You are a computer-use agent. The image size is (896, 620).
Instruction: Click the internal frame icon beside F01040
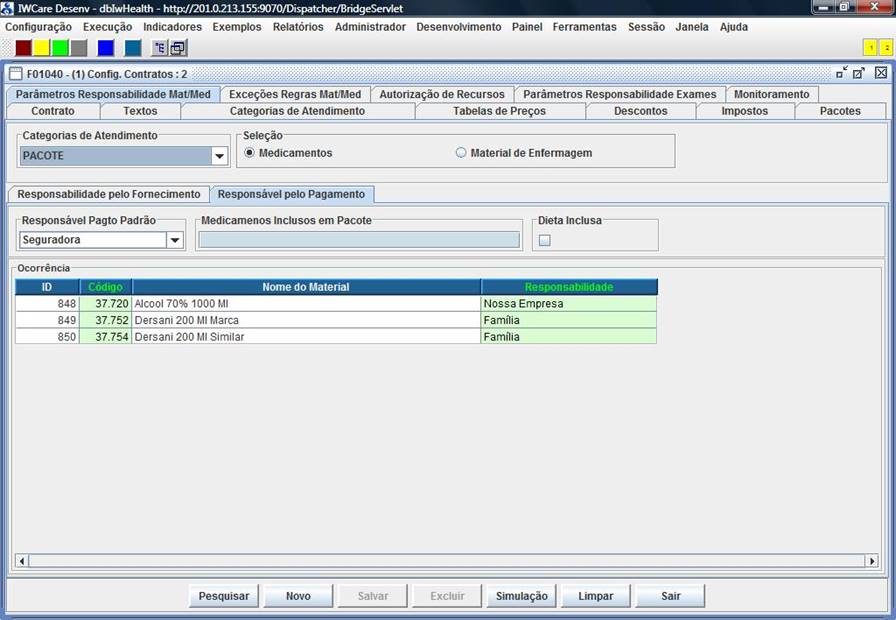[x=16, y=74]
